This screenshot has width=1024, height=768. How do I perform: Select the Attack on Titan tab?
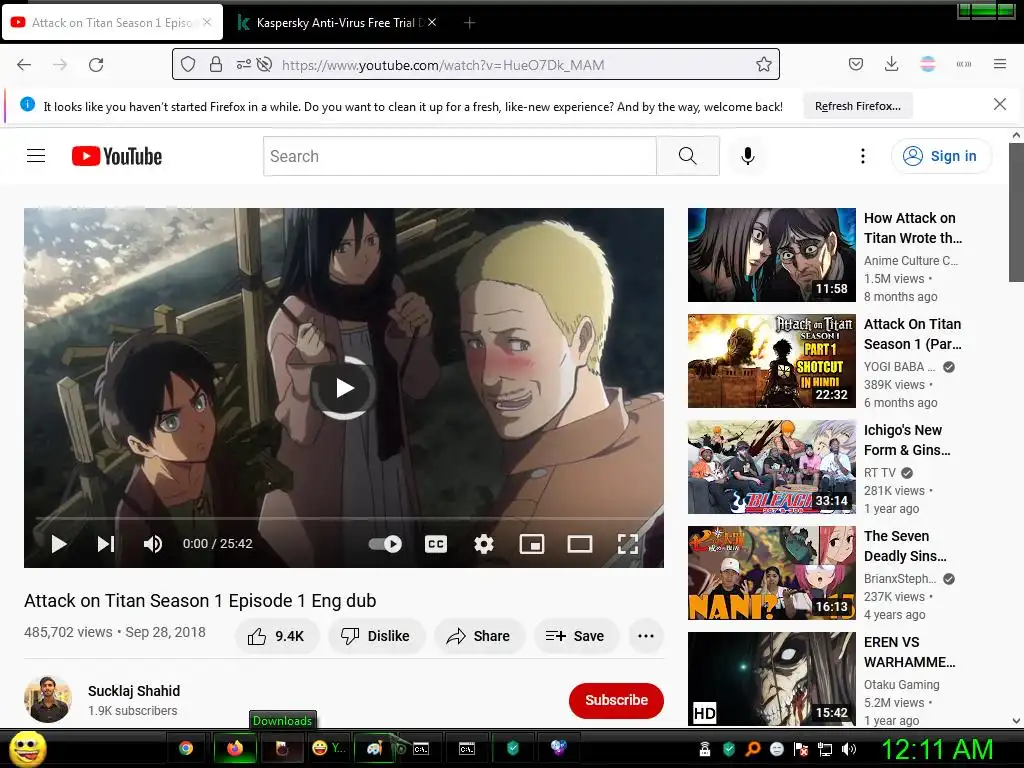coord(112,23)
